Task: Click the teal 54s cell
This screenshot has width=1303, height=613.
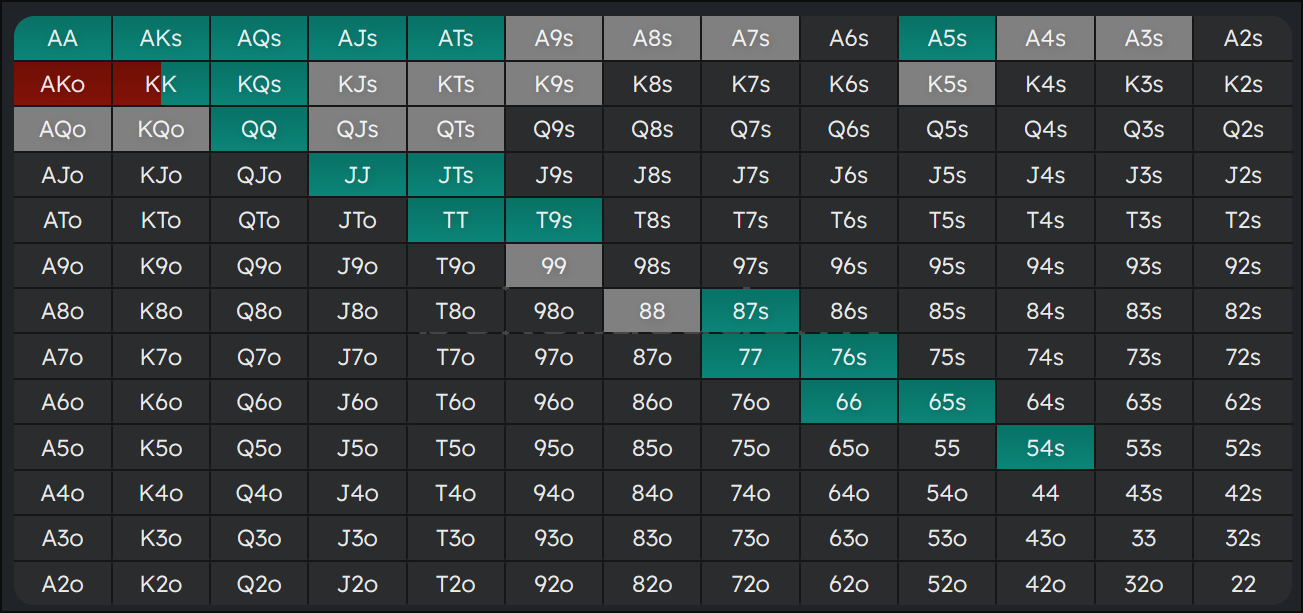Action: (x=1045, y=448)
